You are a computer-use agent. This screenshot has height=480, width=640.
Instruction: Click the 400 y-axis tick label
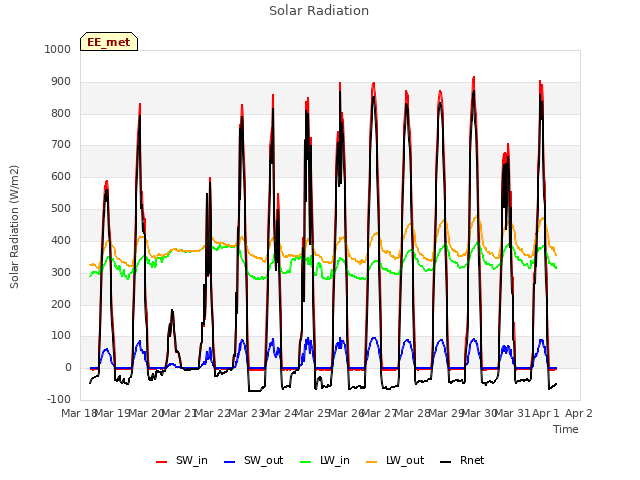(x=61, y=241)
